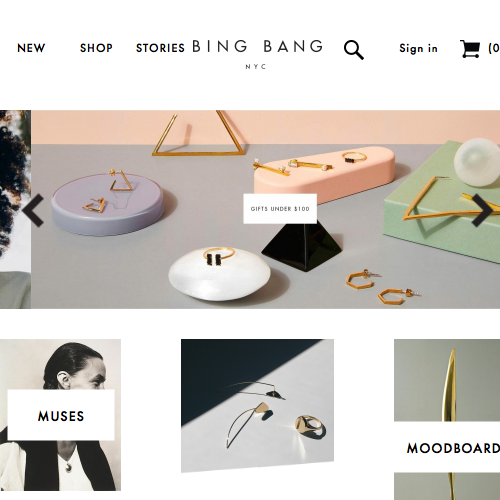Open the search magnifier icon
The width and height of the screenshot is (500, 500).
tap(354, 50)
